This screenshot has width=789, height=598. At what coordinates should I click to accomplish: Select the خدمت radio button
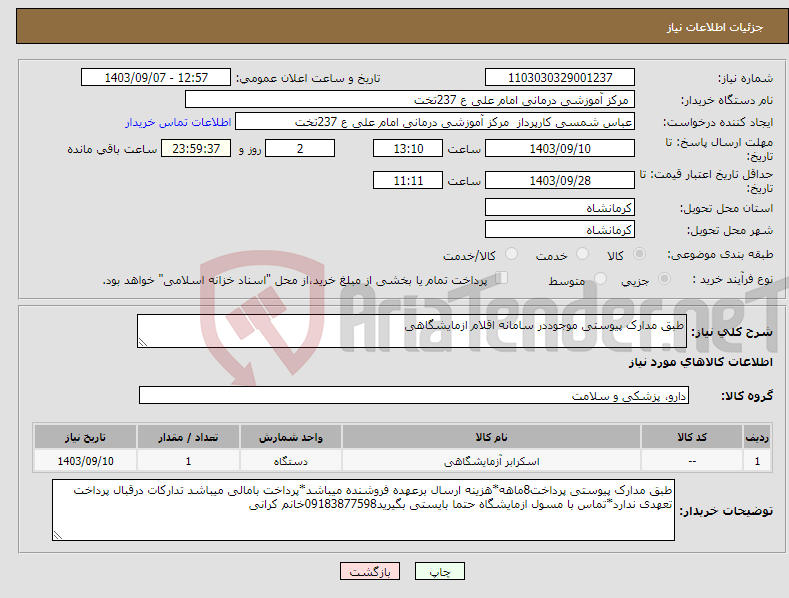point(582,254)
